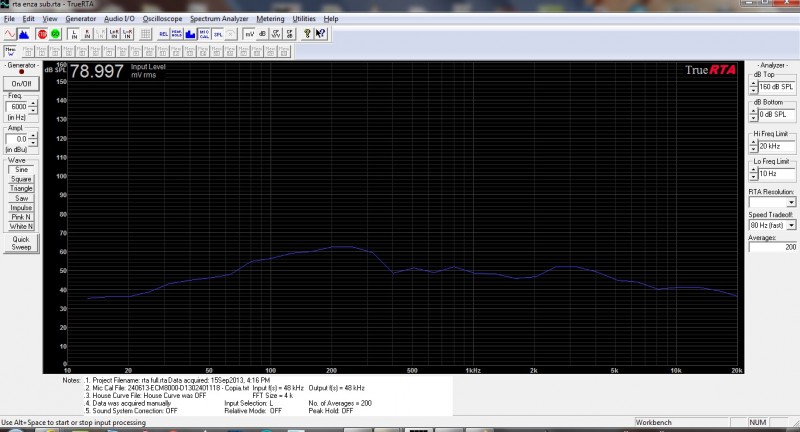Click the blue spectrum analyzer toolbar icon
The height and width of the screenshot is (432, 800).
pos(23,34)
